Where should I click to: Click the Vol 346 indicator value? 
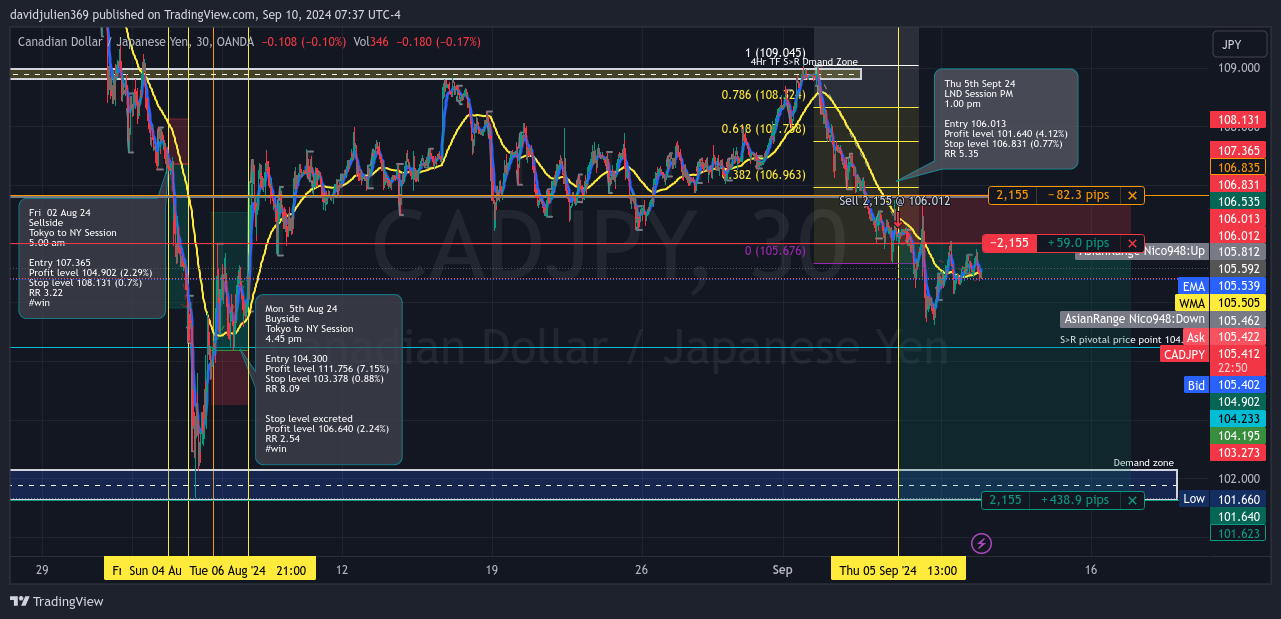pos(378,42)
